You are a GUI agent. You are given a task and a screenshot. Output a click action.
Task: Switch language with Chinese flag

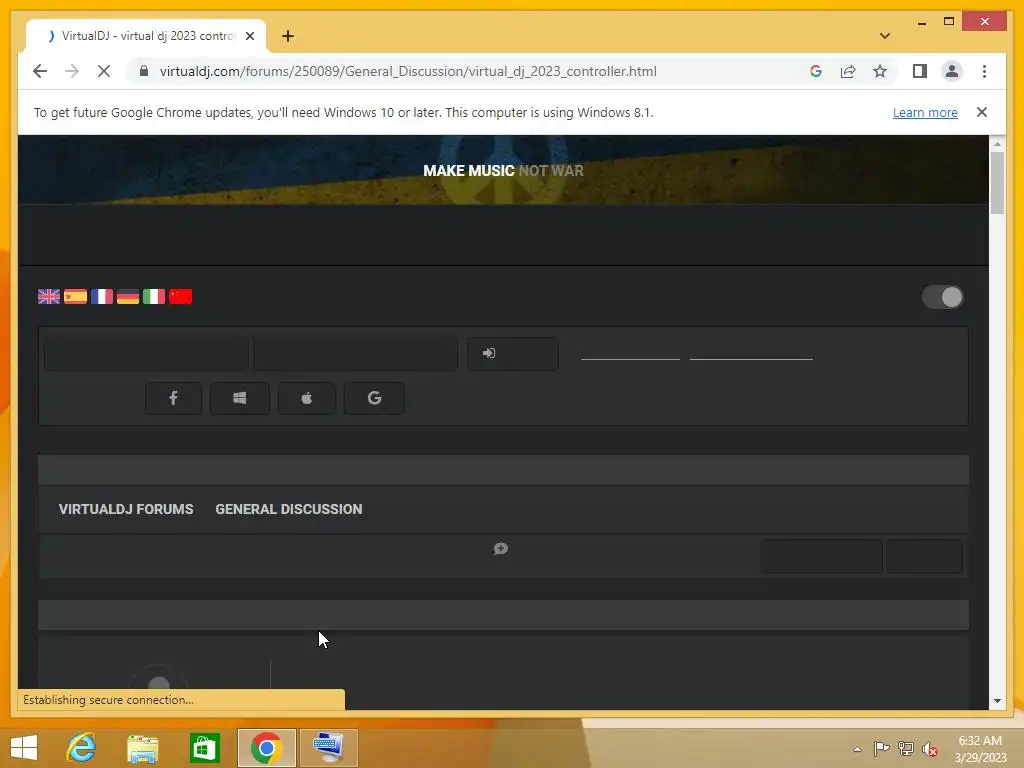coord(181,296)
